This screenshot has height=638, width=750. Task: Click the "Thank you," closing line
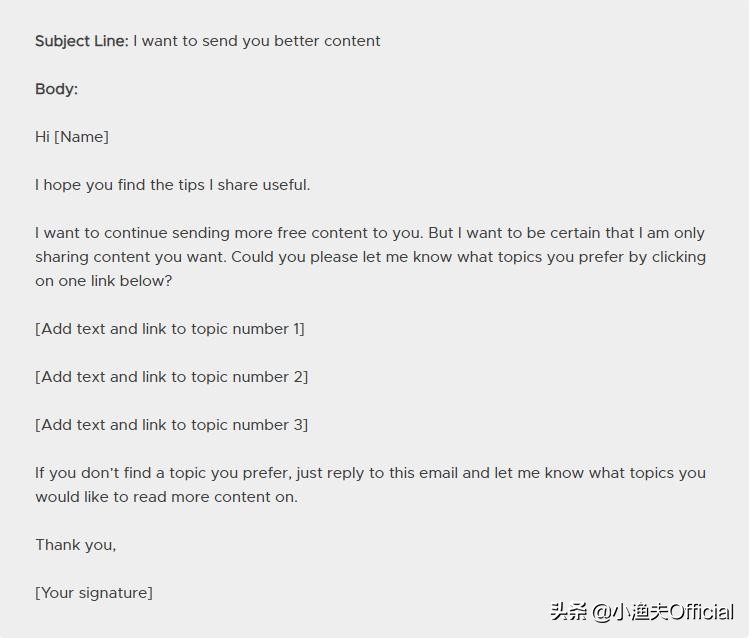(76, 545)
